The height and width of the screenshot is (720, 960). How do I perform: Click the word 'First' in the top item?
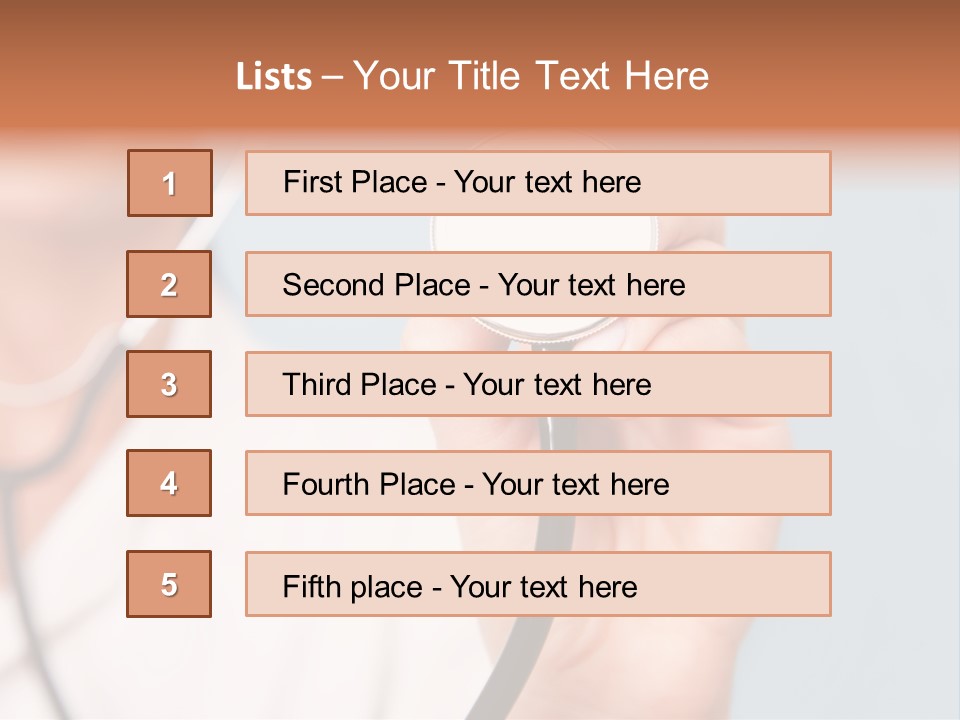(310, 182)
